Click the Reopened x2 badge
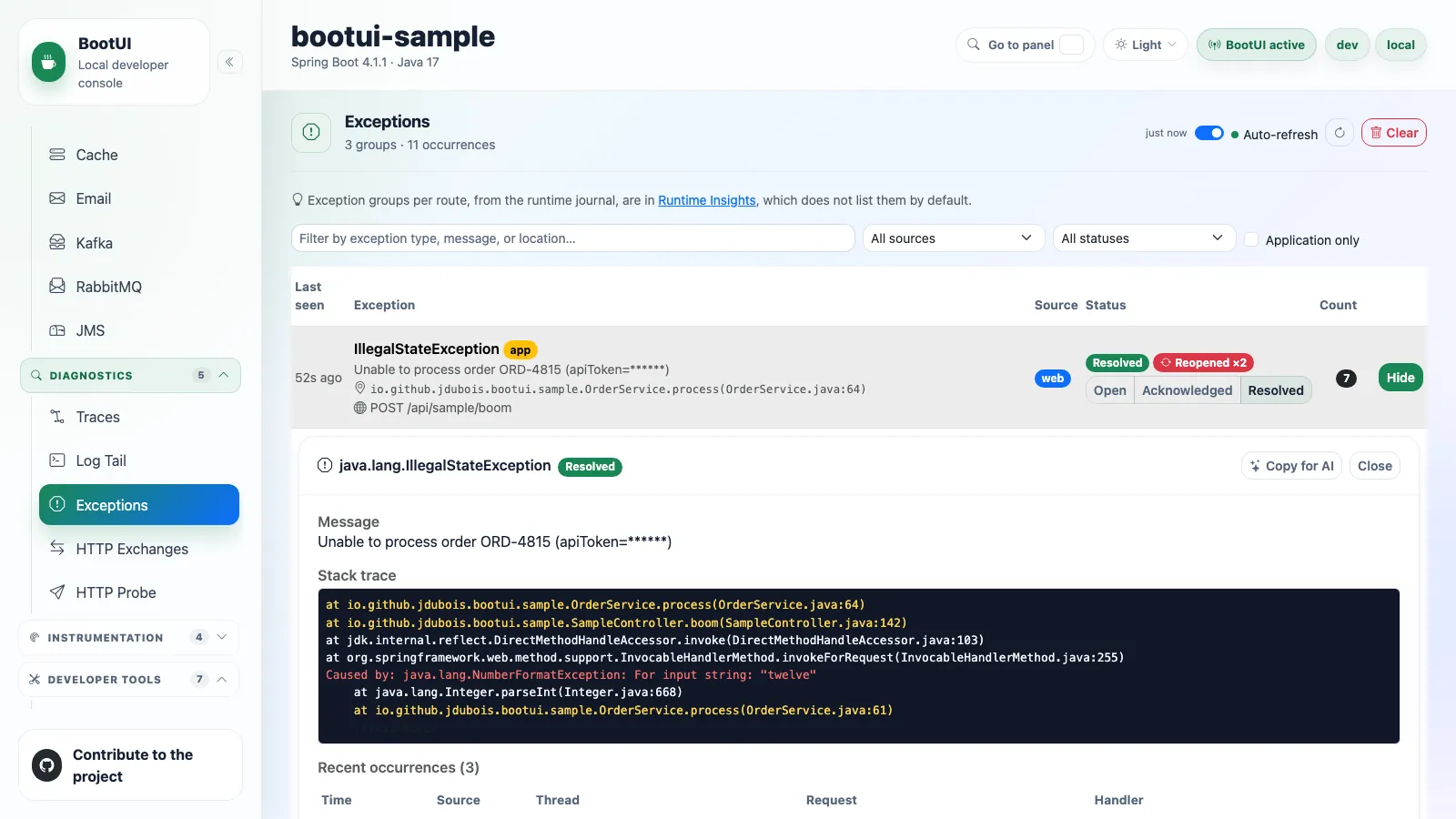This screenshot has width=1456, height=819. click(x=1203, y=362)
